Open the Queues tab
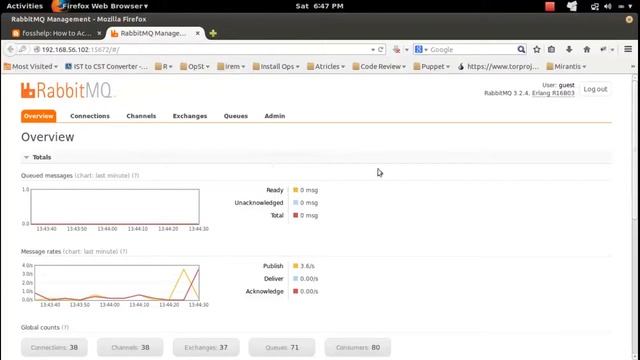The height and width of the screenshot is (360, 640). click(x=236, y=116)
